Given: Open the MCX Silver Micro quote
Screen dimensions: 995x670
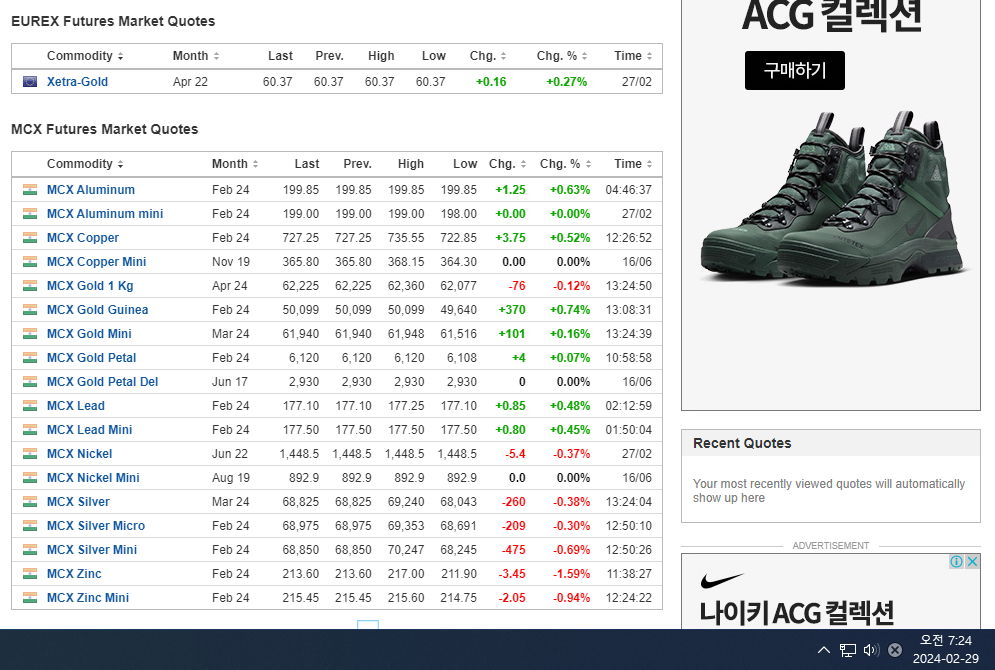Looking at the screenshot, I should (96, 526).
